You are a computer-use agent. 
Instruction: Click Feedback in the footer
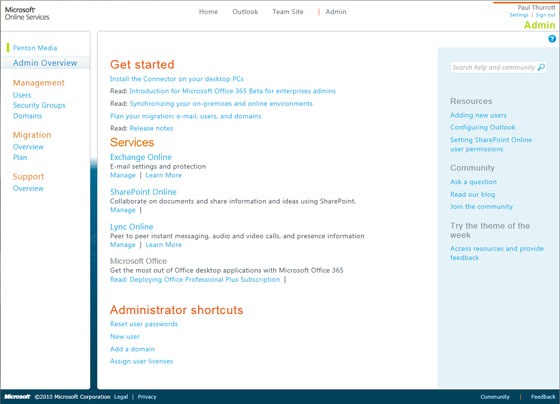click(543, 396)
